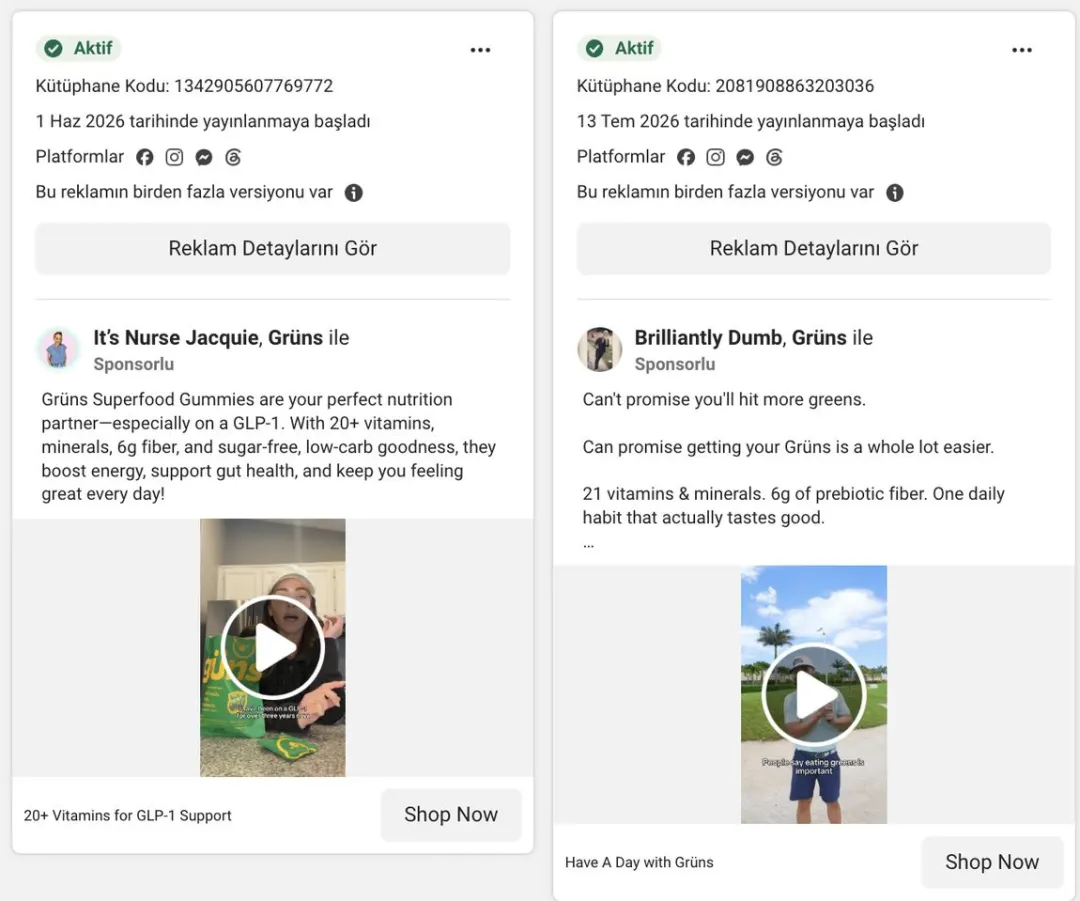Click the Threads platform icon on Nurse Jacquie ad
1080x901 pixels.
pyautogui.click(x=233, y=157)
